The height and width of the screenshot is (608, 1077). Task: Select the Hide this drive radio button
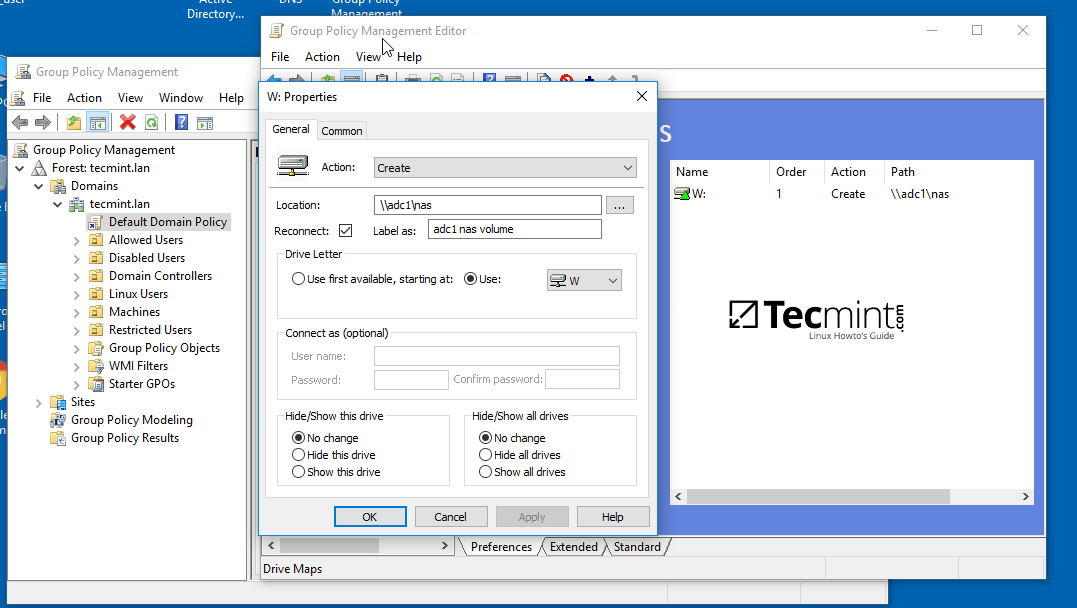298,455
